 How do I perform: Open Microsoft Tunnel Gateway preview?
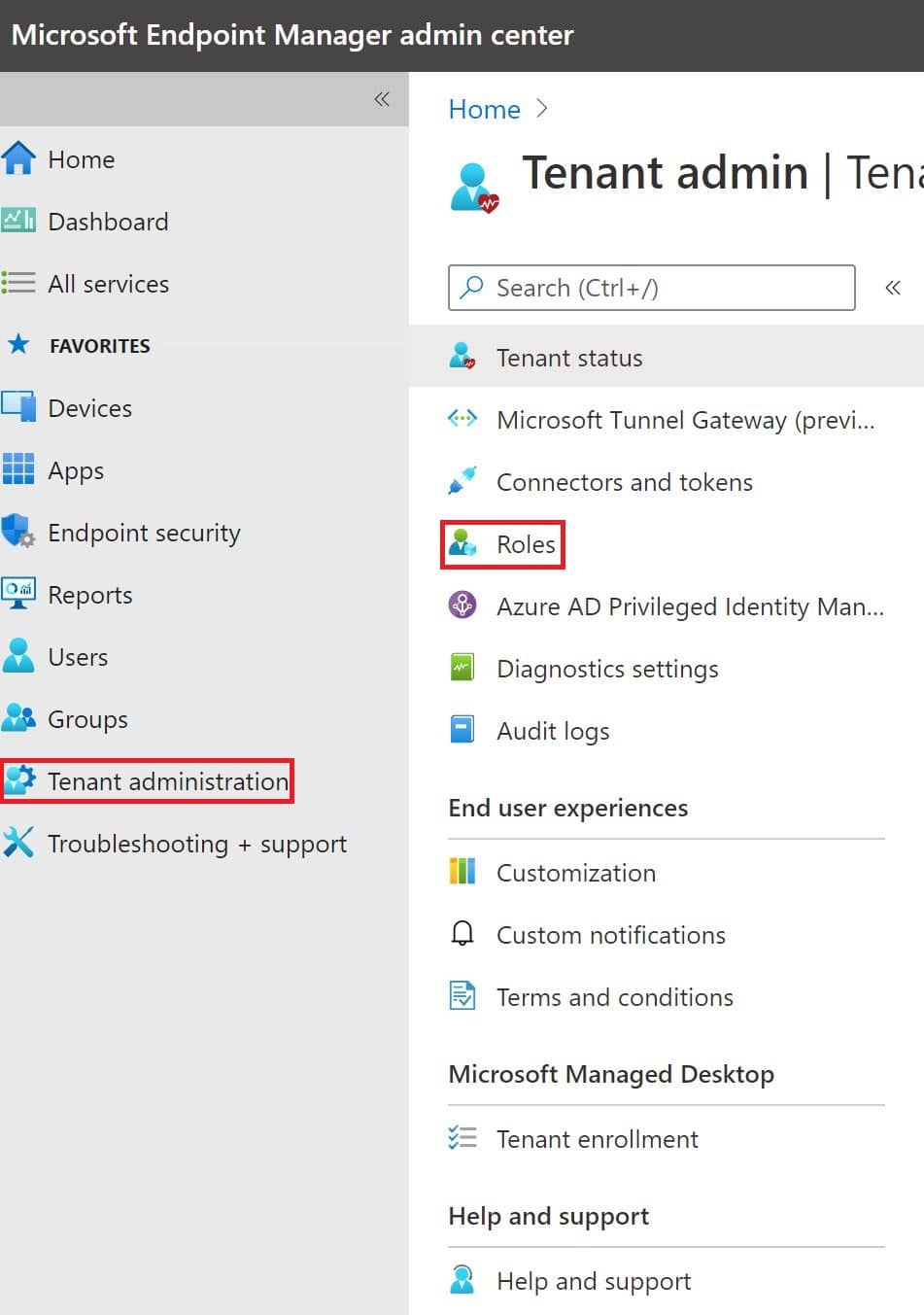[685, 420]
